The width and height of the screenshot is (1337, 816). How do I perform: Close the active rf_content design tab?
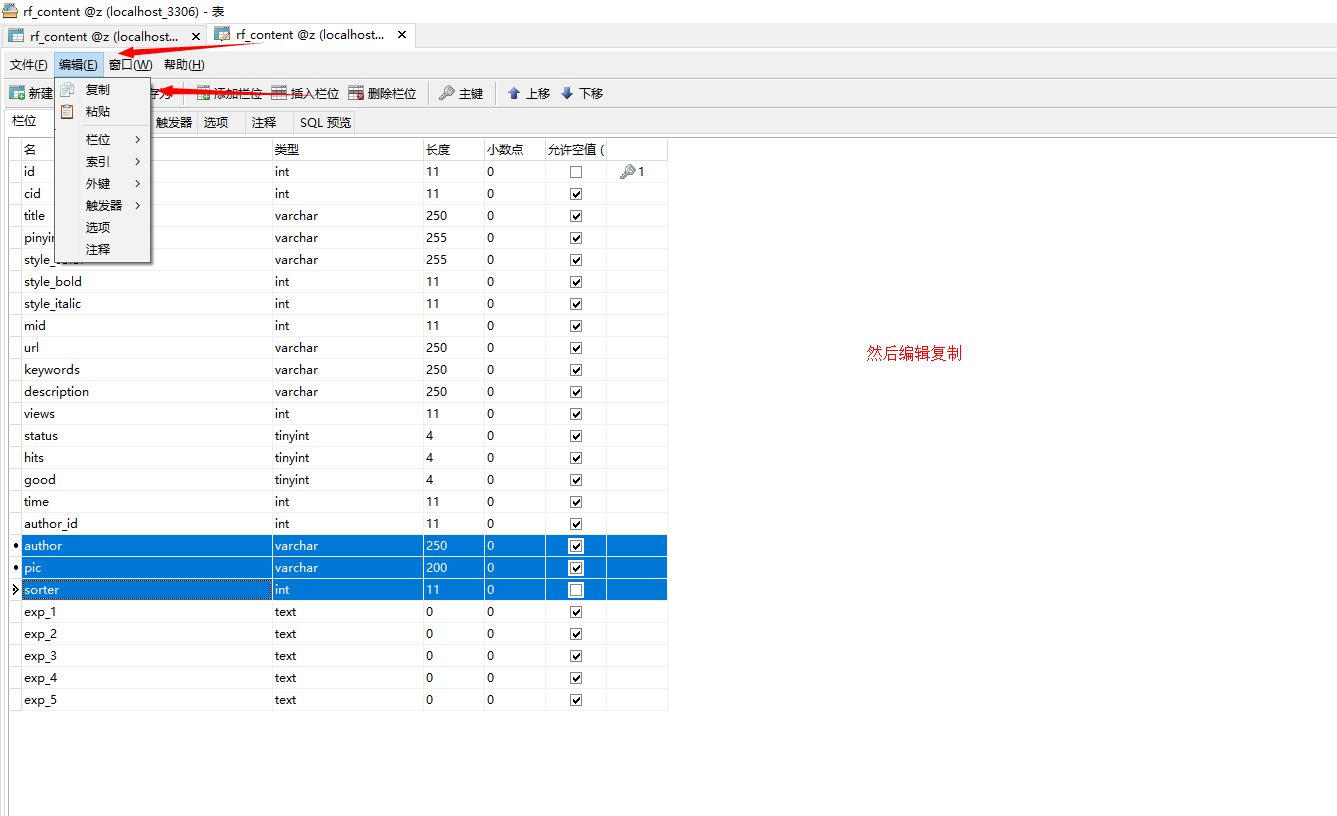click(x=402, y=35)
